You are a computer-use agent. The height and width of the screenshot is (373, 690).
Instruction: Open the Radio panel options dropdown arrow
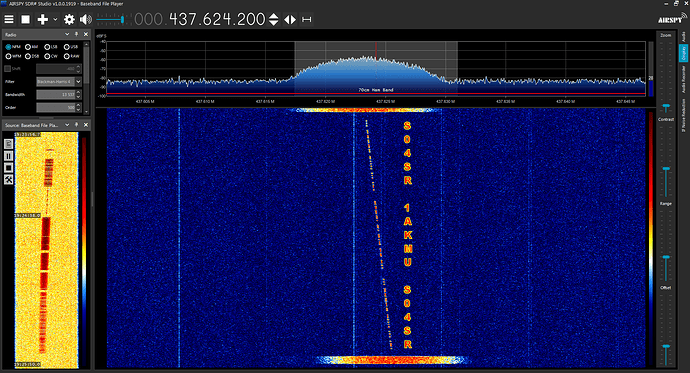tap(67, 34)
